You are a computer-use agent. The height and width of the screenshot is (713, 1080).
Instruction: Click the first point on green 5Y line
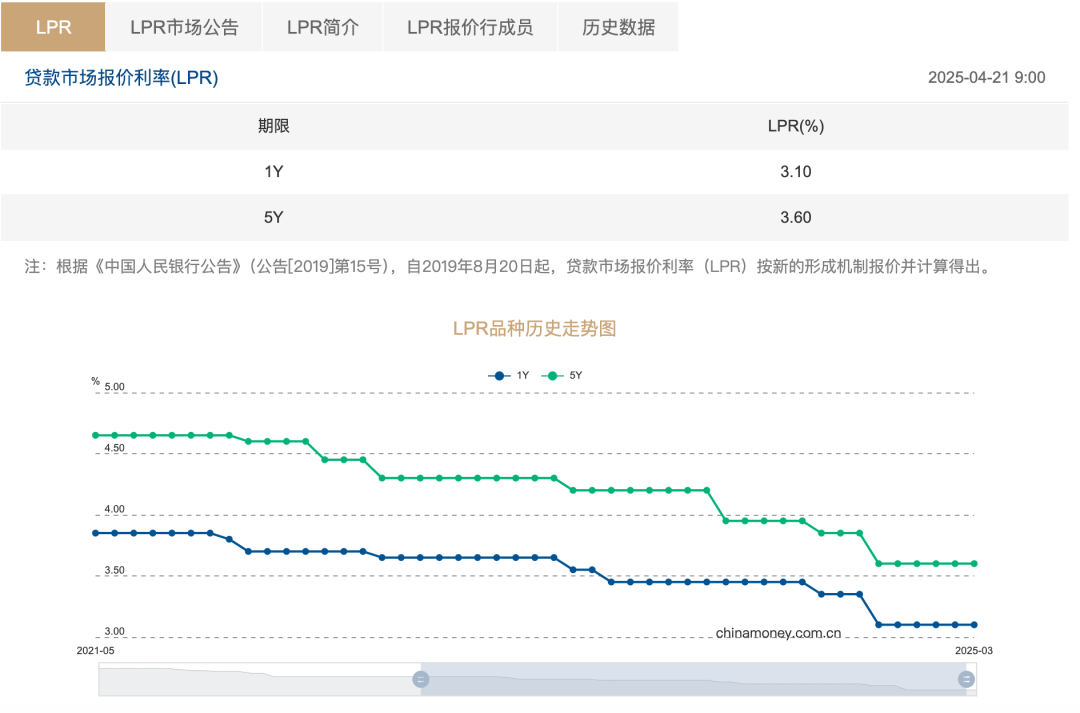click(x=96, y=435)
